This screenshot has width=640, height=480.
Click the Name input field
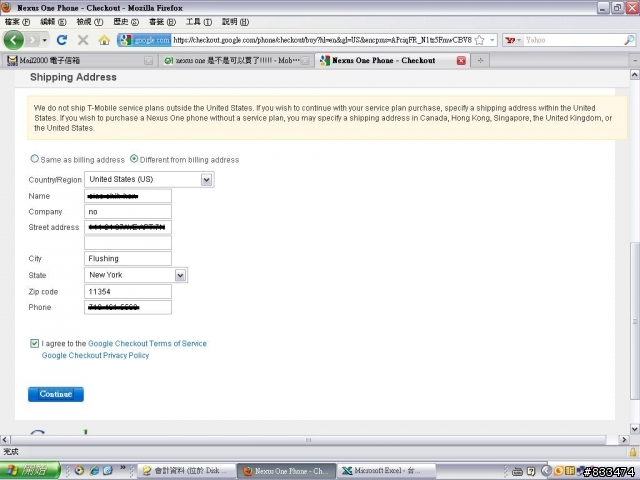pos(128,196)
